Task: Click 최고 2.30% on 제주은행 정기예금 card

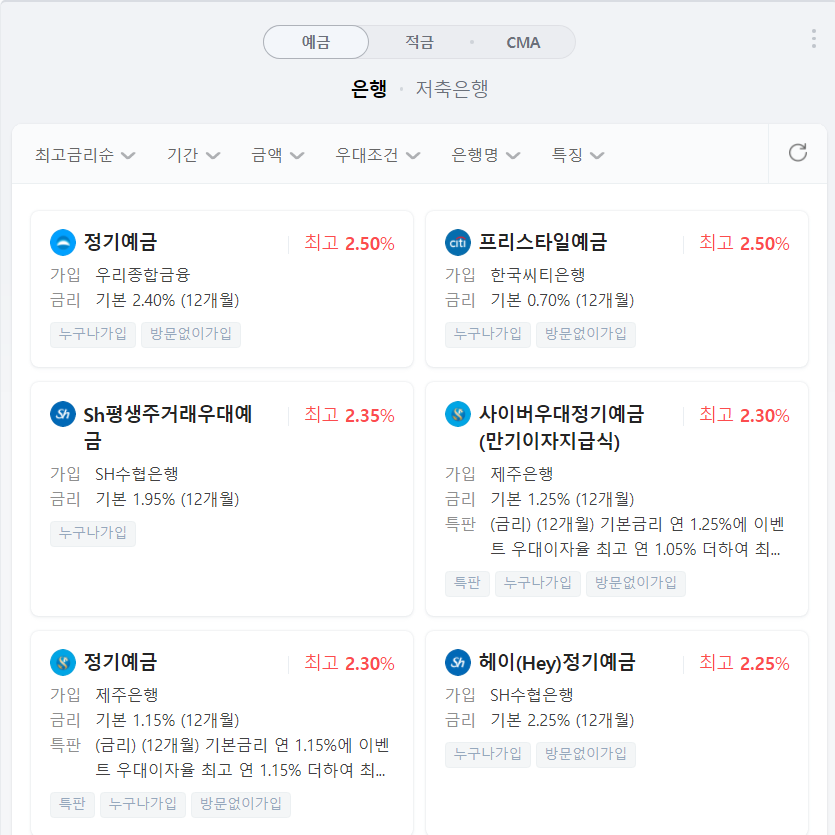Action: point(349,663)
